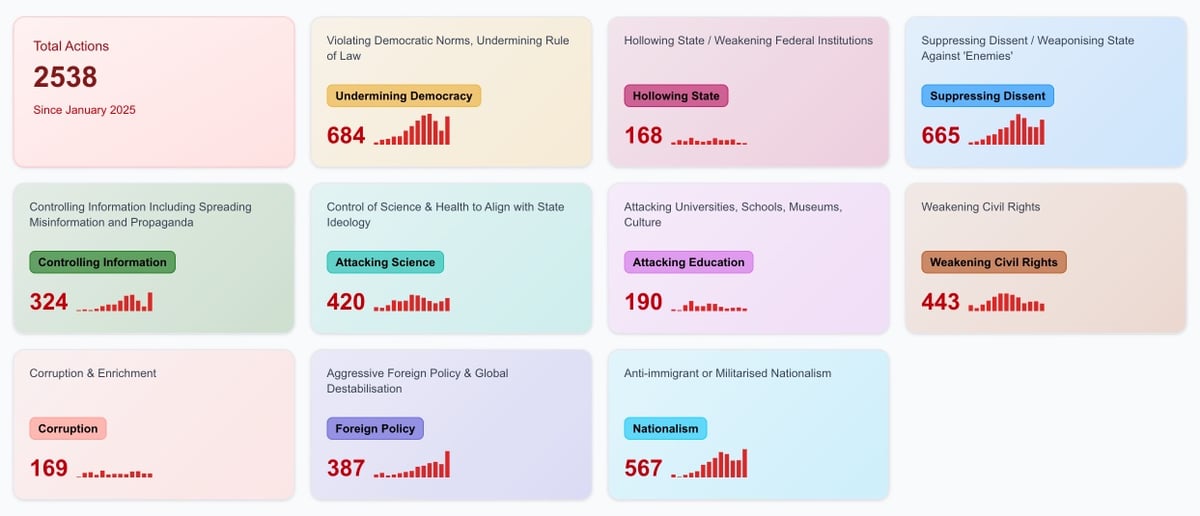This screenshot has width=1200, height=516.
Task: Choose the Weakening Civil Rights badge
Action: tap(993, 262)
